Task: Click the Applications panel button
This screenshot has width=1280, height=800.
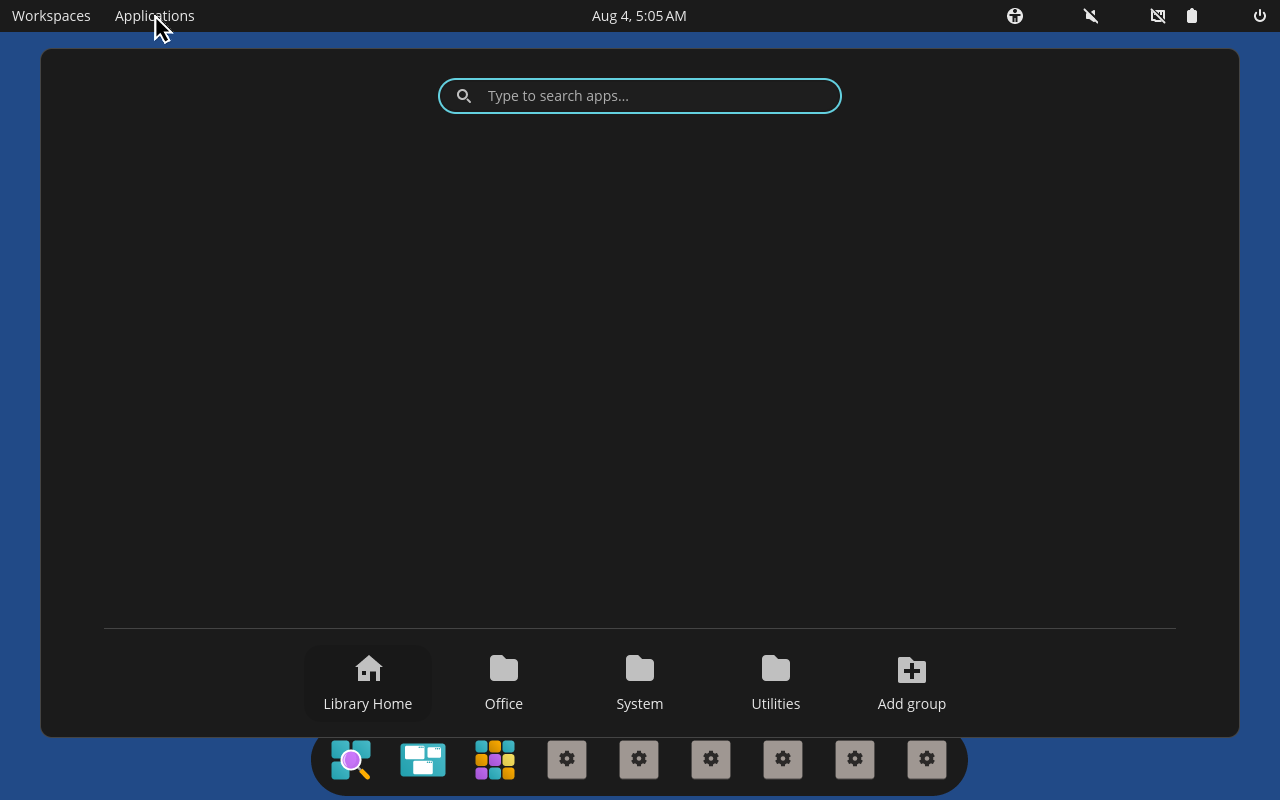Action: (155, 16)
